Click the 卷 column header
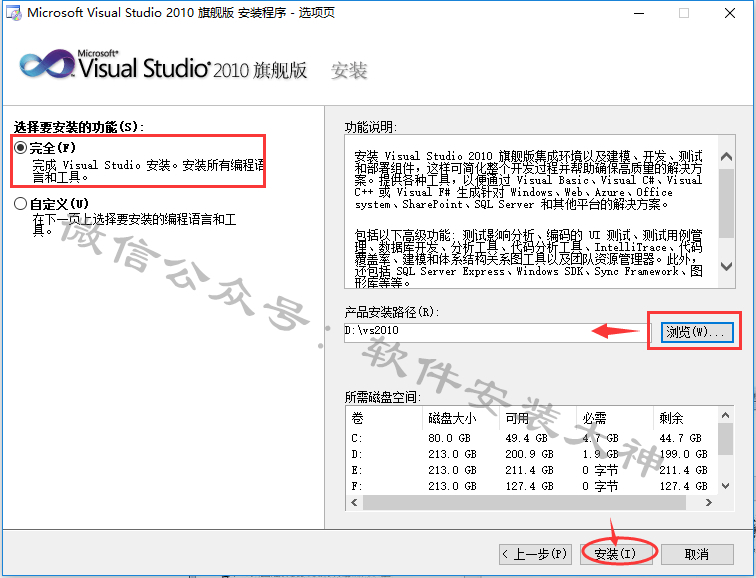 coord(384,417)
